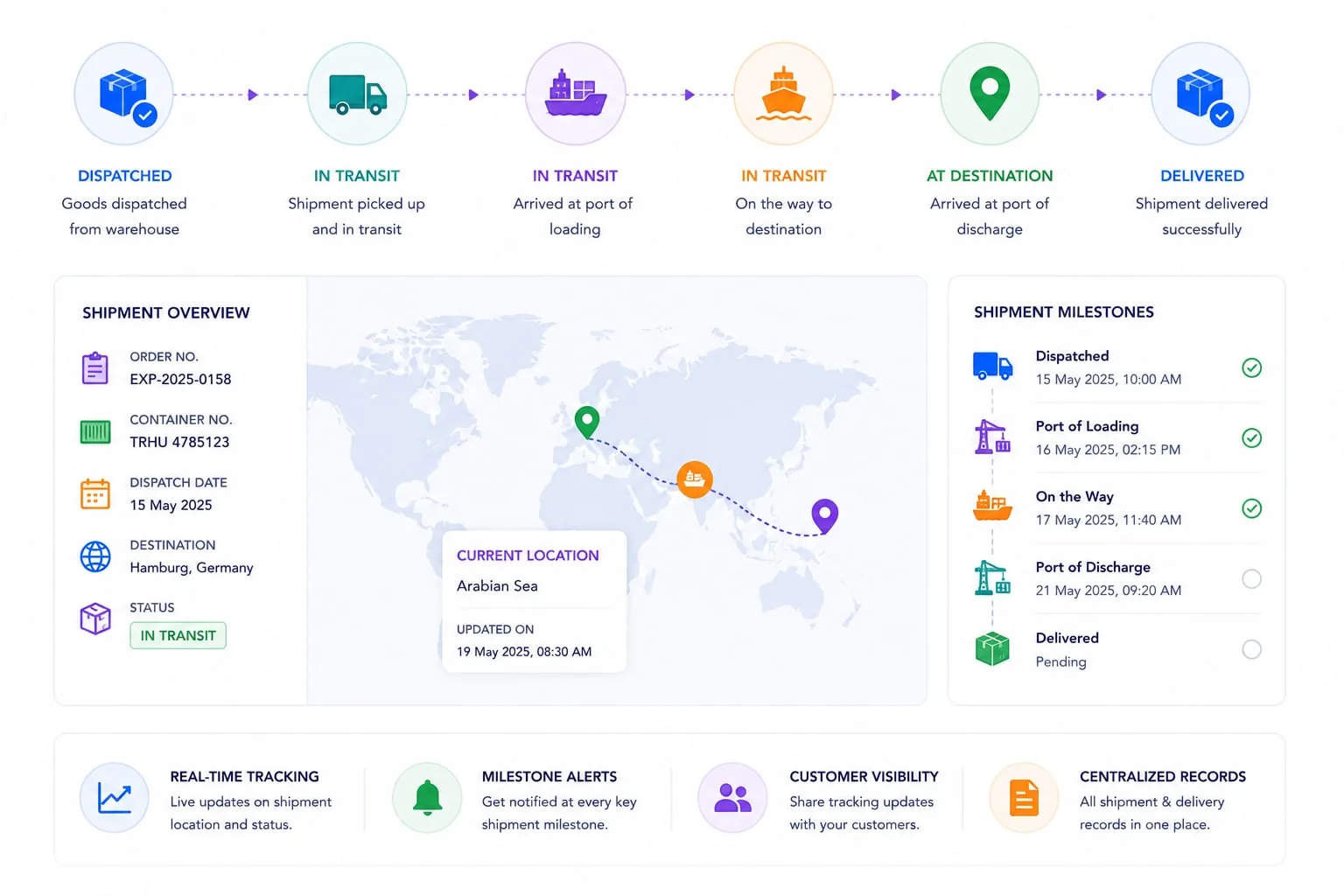Image resolution: width=1344 pixels, height=896 pixels.
Task: Select the updated time 19 May 2025, 08:30 AM
Action: click(x=524, y=652)
